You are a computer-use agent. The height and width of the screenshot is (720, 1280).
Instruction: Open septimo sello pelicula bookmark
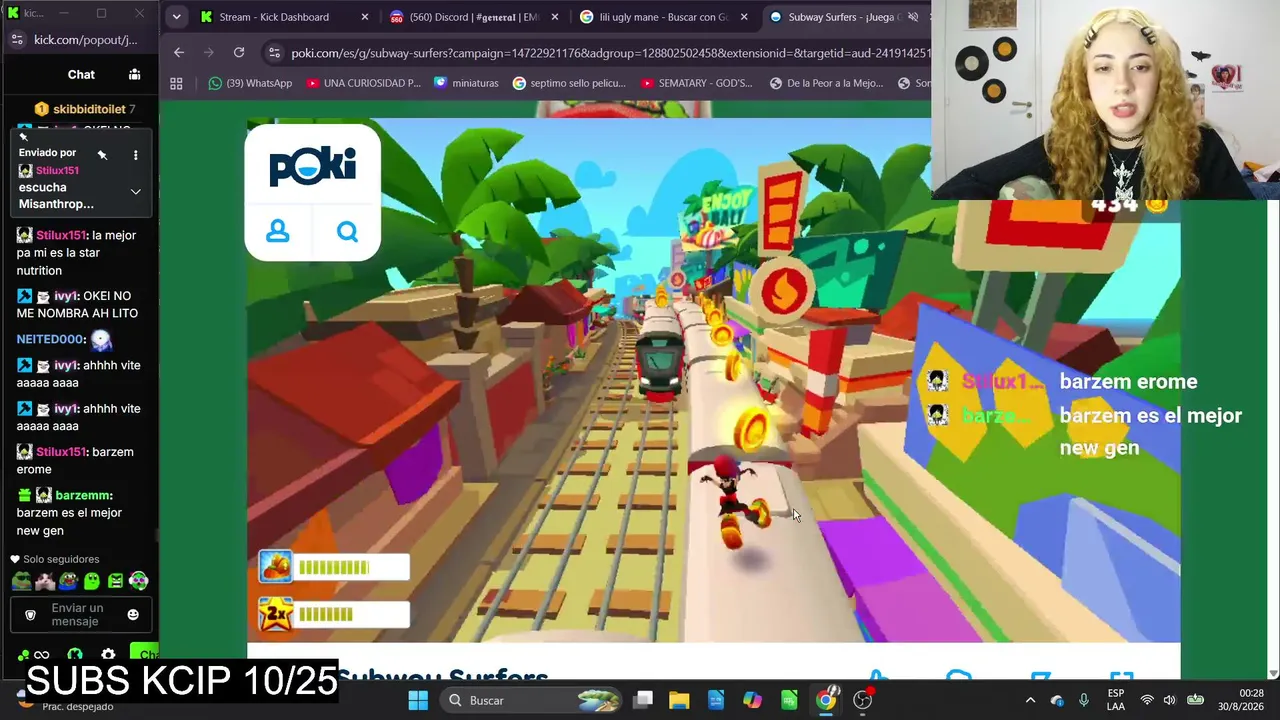569,83
